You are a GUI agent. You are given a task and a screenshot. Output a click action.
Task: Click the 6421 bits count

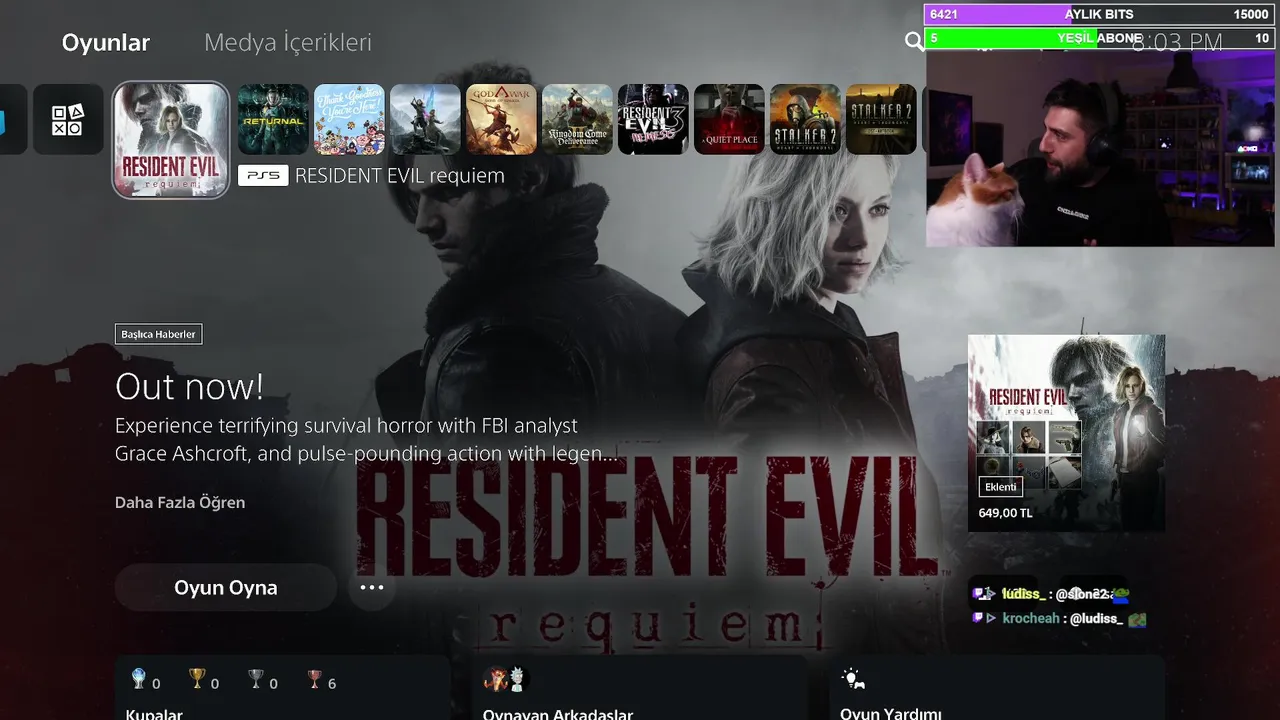pyautogui.click(x=944, y=14)
